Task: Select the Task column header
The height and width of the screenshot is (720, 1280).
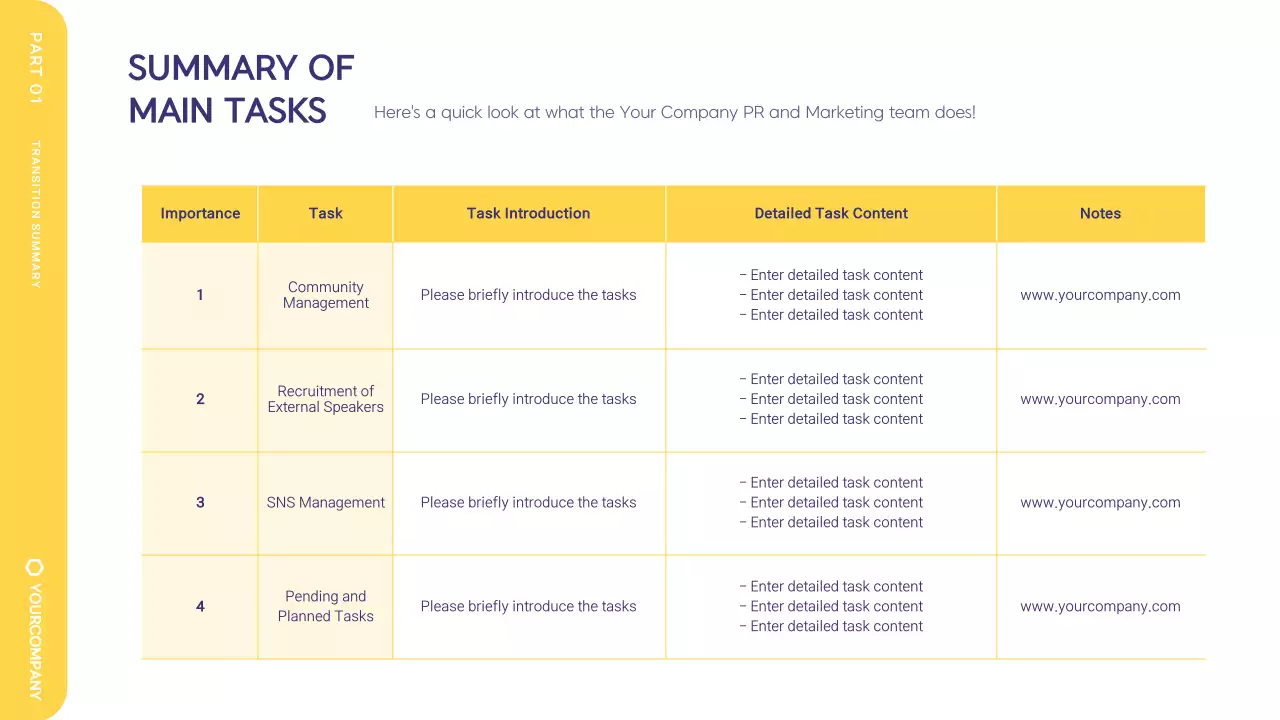Action: pyautogui.click(x=326, y=213)
